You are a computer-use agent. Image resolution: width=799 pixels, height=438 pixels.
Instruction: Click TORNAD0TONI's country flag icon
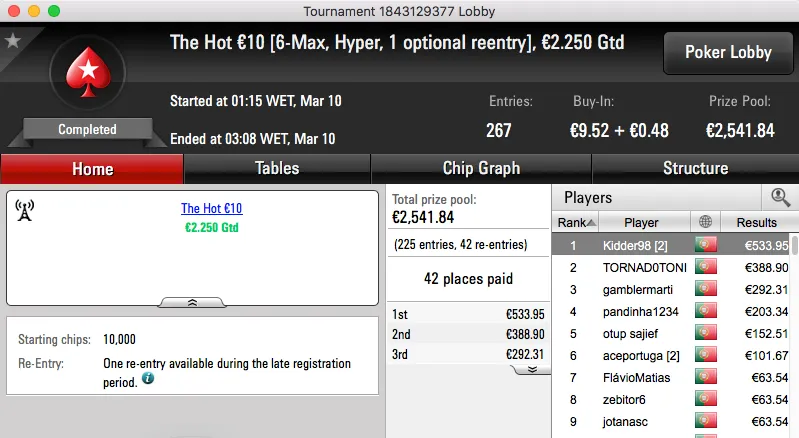[x=707, y=267]
